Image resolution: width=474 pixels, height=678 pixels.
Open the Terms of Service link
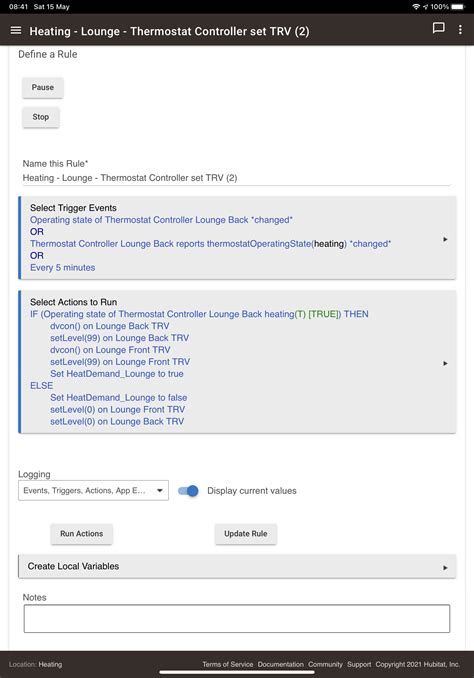(227, 664)
